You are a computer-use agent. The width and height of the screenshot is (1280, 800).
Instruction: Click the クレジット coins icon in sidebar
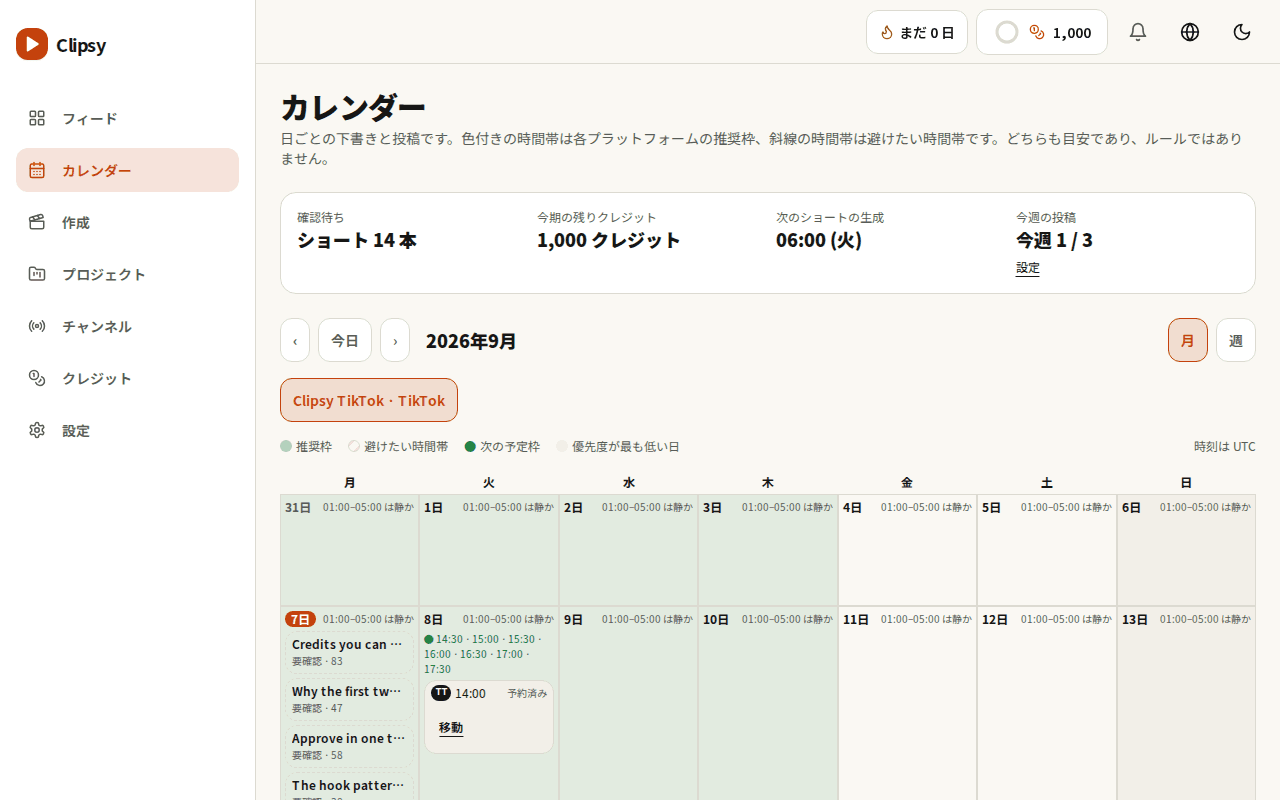(x=37, y=378)
